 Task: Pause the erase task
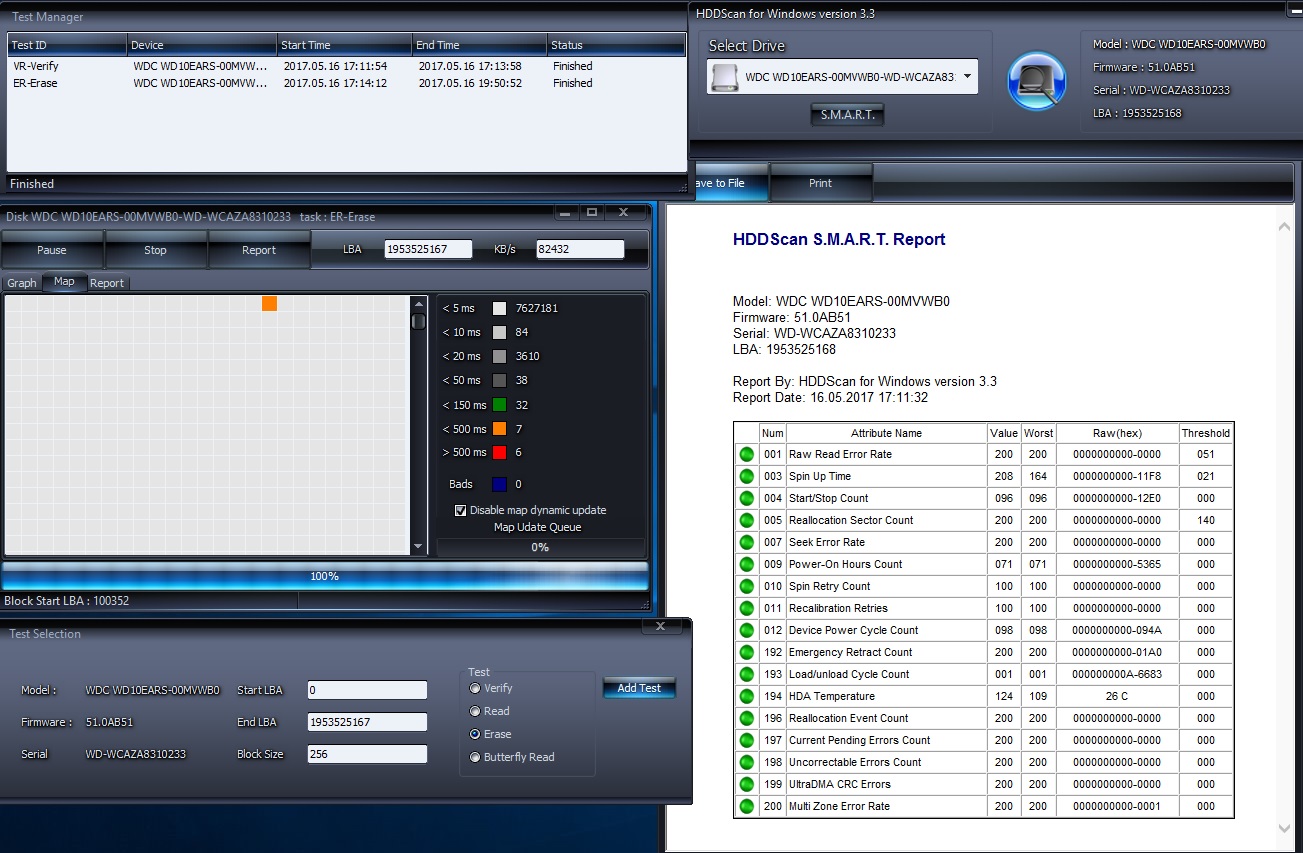52,250
